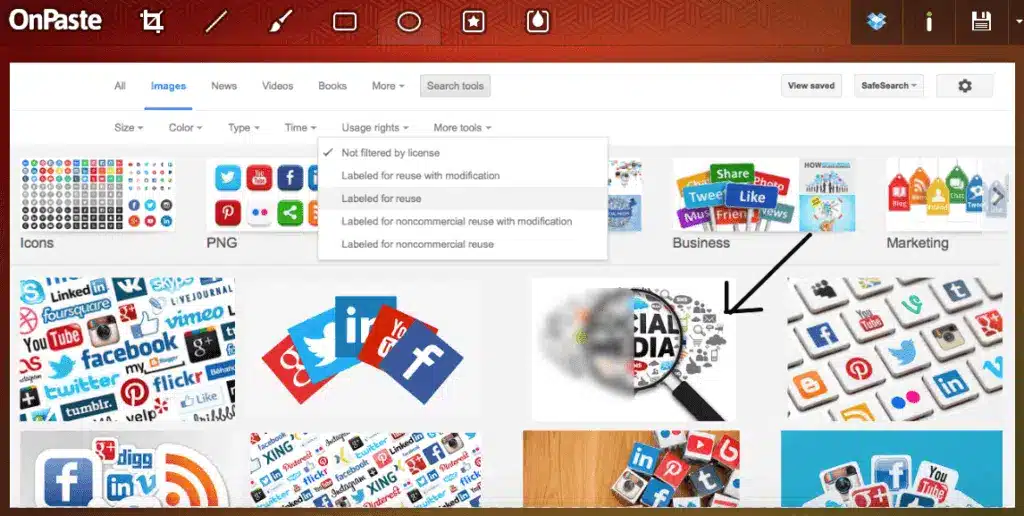The height and width of the screenshot is (516, 1024).
Task: Open the Business category thumbnail
Action: coord(764,195)
